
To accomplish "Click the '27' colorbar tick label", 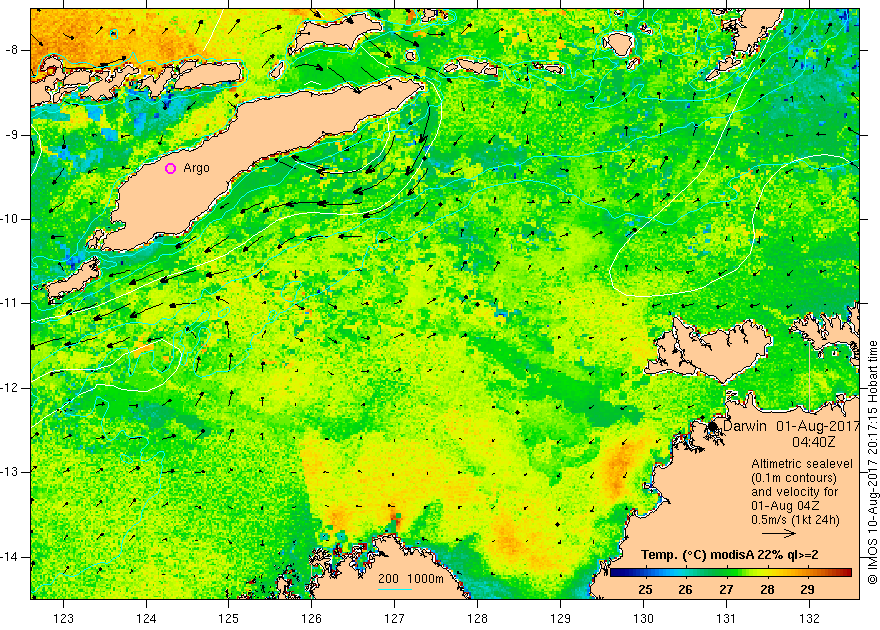I will click(x=726, y=589).
